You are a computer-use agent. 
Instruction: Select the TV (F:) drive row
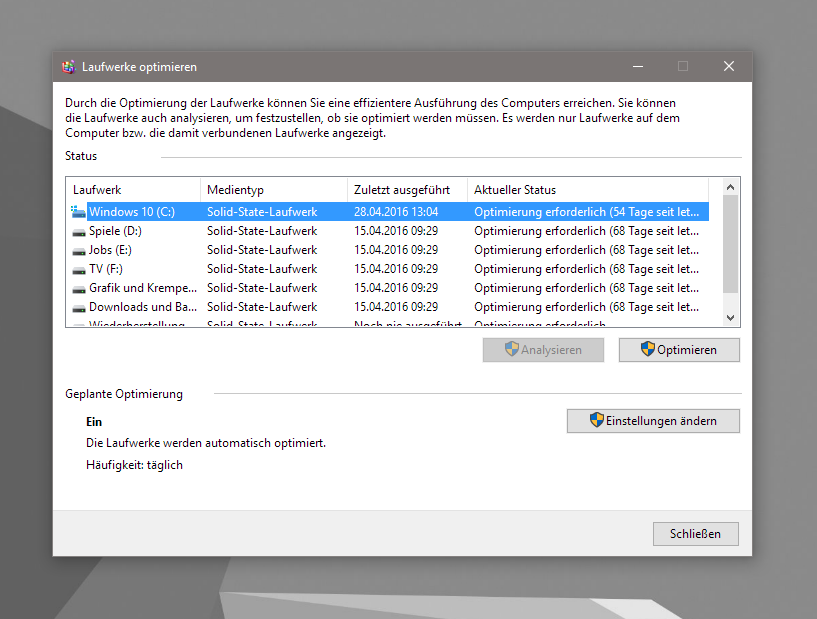click(389, 269)
